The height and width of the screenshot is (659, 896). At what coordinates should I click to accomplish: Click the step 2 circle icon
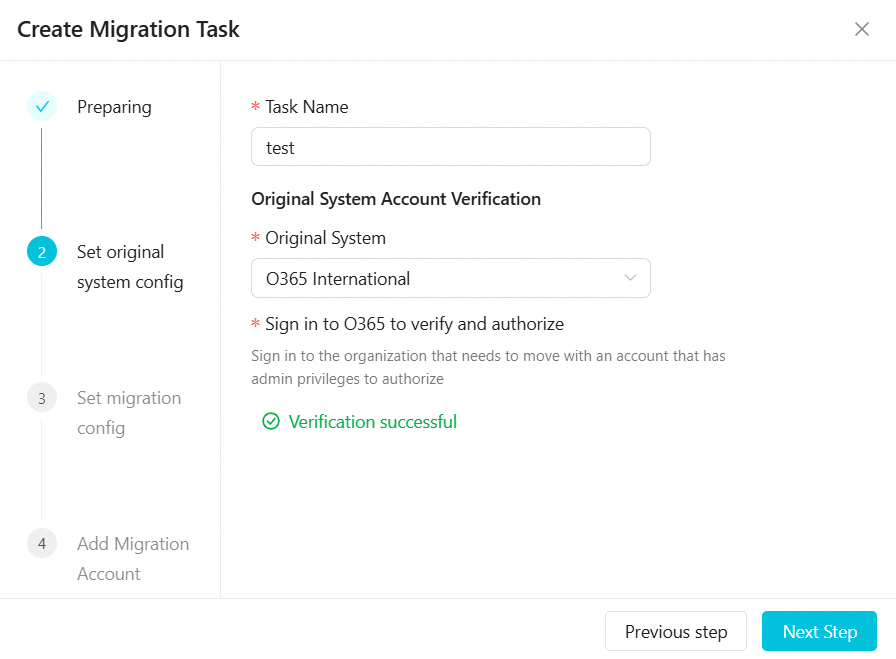pyautogui.click(x=42, y=252)
